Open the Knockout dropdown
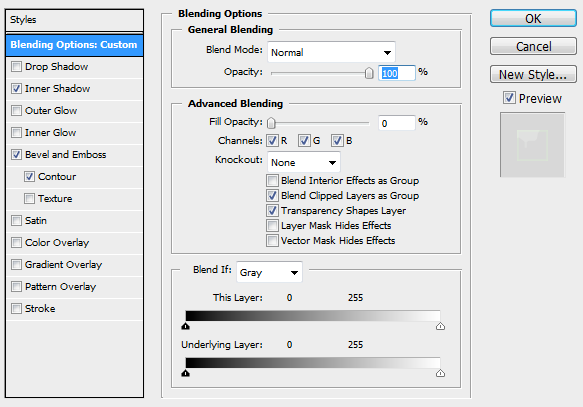Viewport: 583px width, 407px height. (304, 162)
